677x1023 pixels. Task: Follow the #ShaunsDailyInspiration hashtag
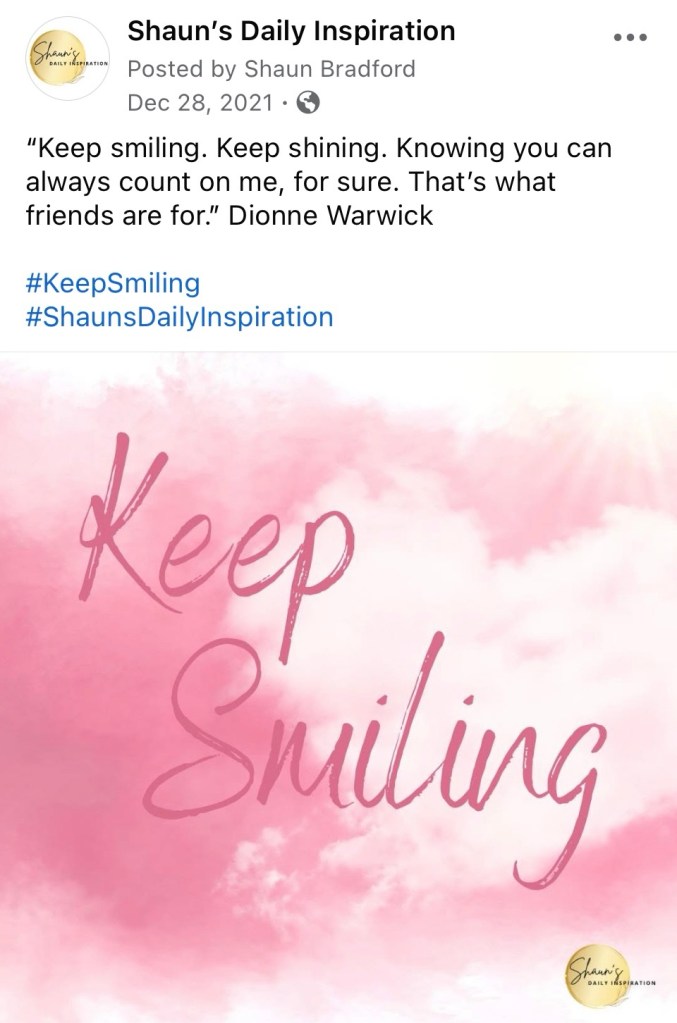click(x=179, y=317)
